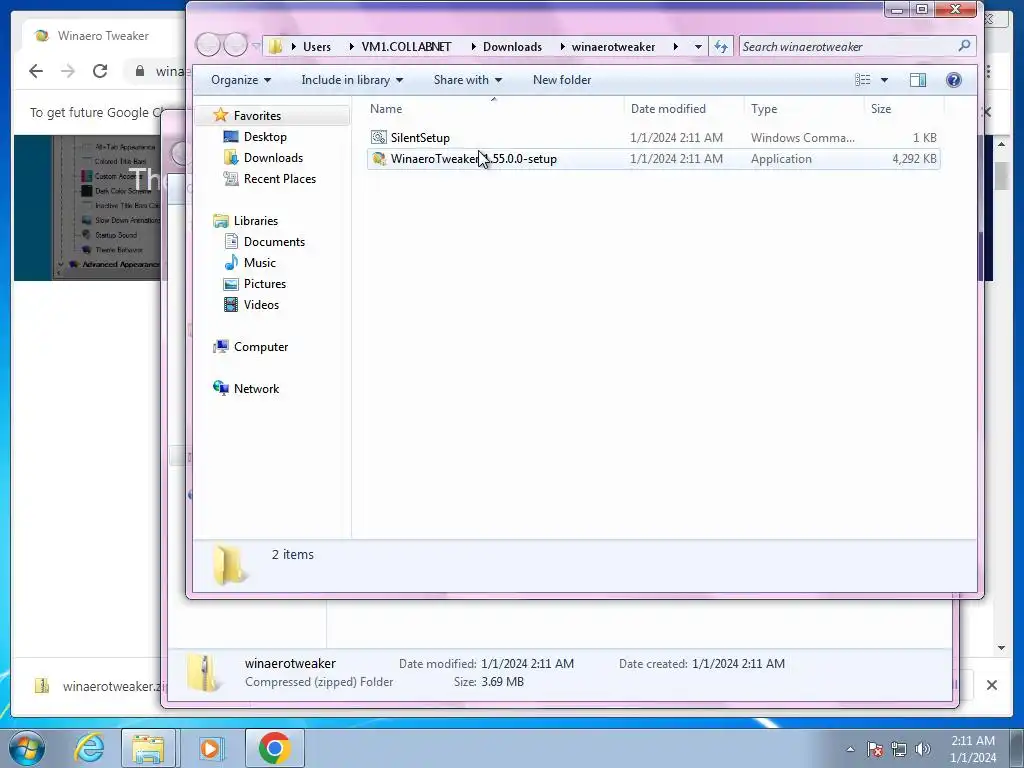Click the folder icon in Explorer address bar

pos(276,46)
